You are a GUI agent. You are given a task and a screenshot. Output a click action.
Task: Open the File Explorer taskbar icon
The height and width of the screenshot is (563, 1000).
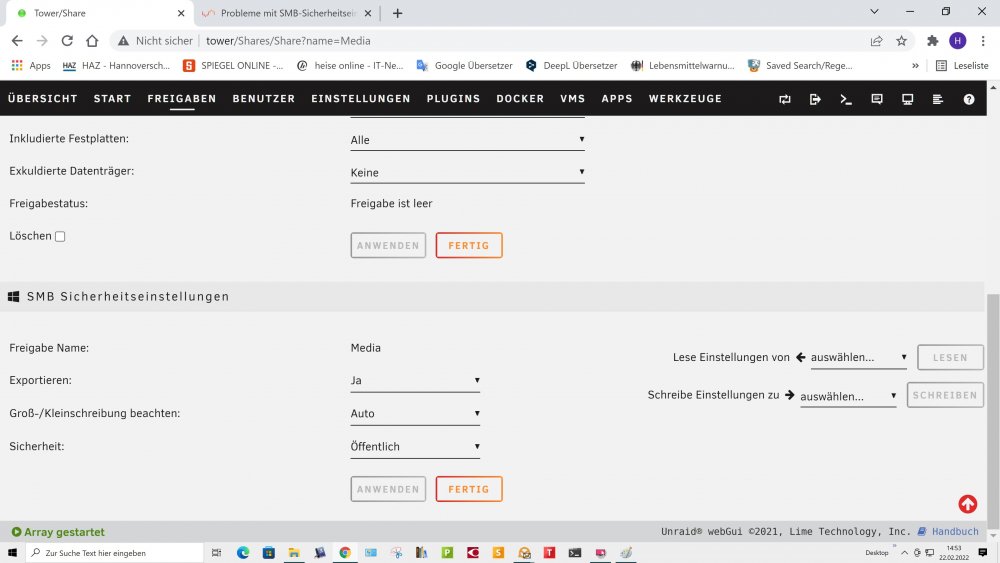294,553
